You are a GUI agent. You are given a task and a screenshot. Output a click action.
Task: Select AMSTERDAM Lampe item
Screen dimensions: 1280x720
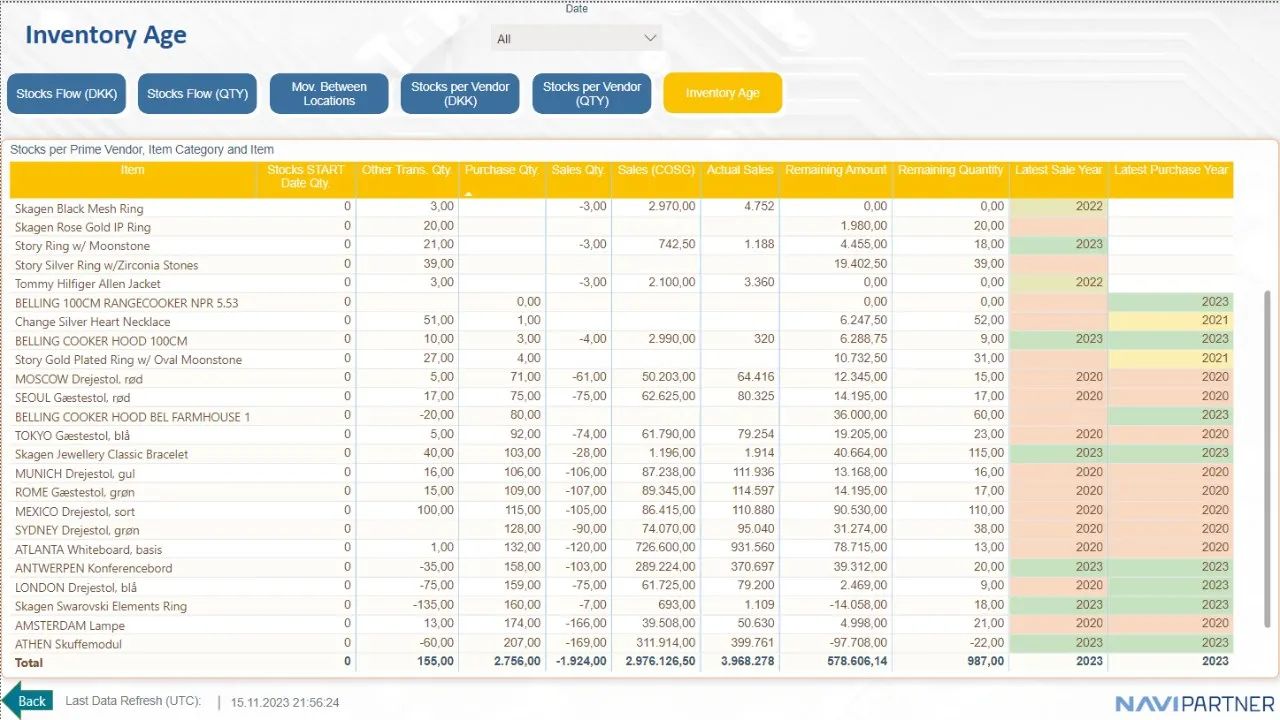[70, 625]
